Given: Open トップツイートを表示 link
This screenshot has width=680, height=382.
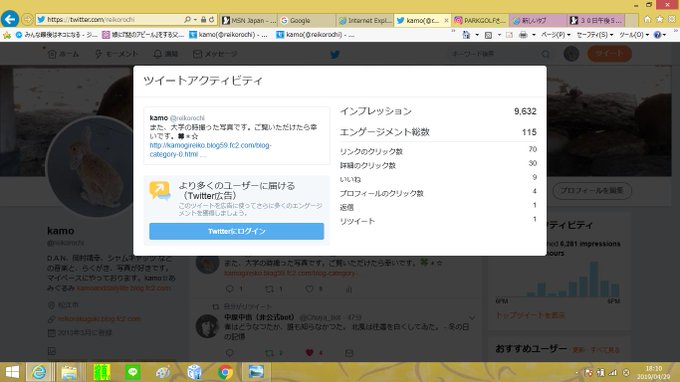Looking at the screenshot, I should [530, 315].
